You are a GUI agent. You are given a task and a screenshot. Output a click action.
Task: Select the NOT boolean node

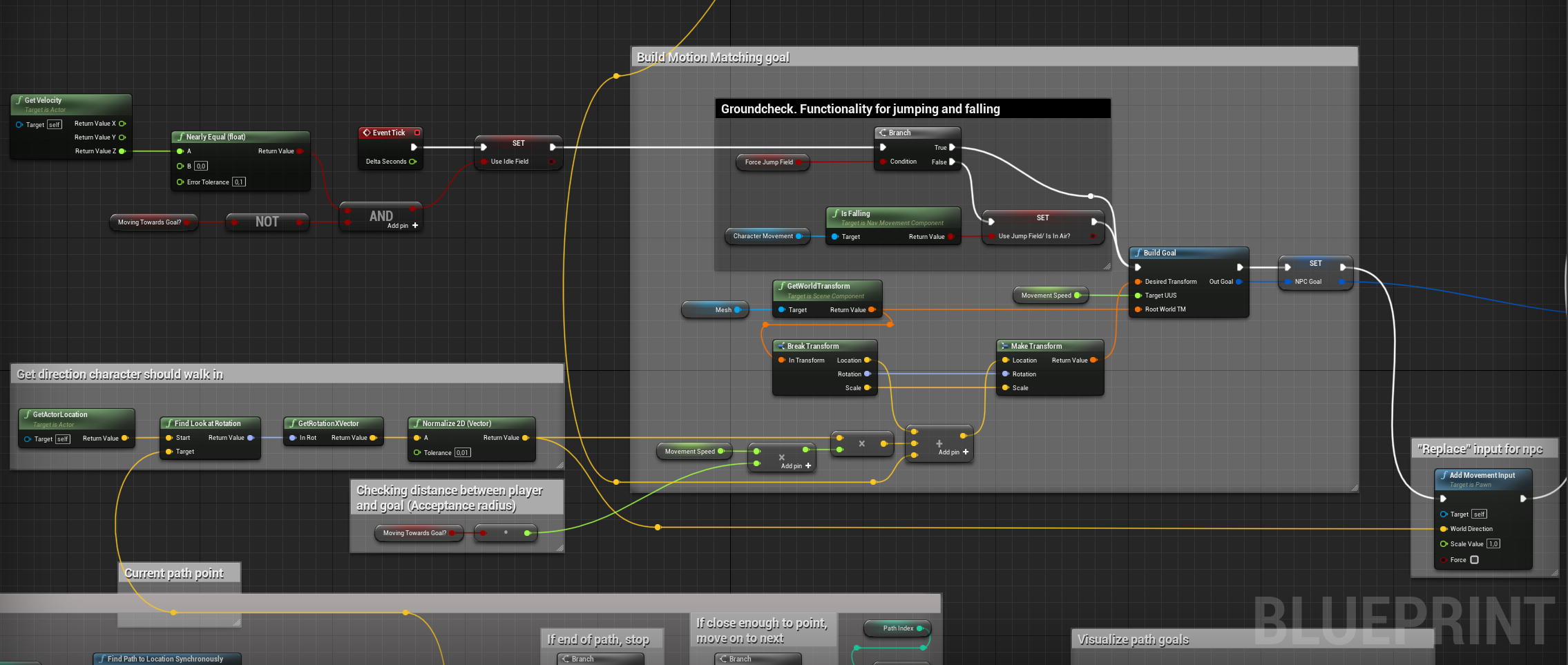click(x=267, y=222)
